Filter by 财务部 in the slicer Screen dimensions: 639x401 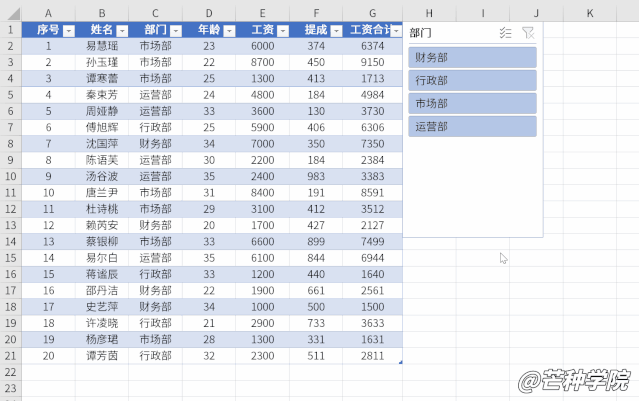click(472, 58)
